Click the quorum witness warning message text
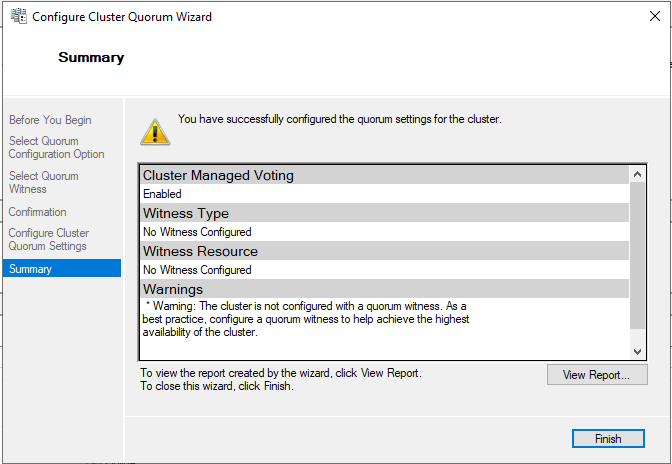The height and width of the screenshot is (464, 672). click(306, 319)
